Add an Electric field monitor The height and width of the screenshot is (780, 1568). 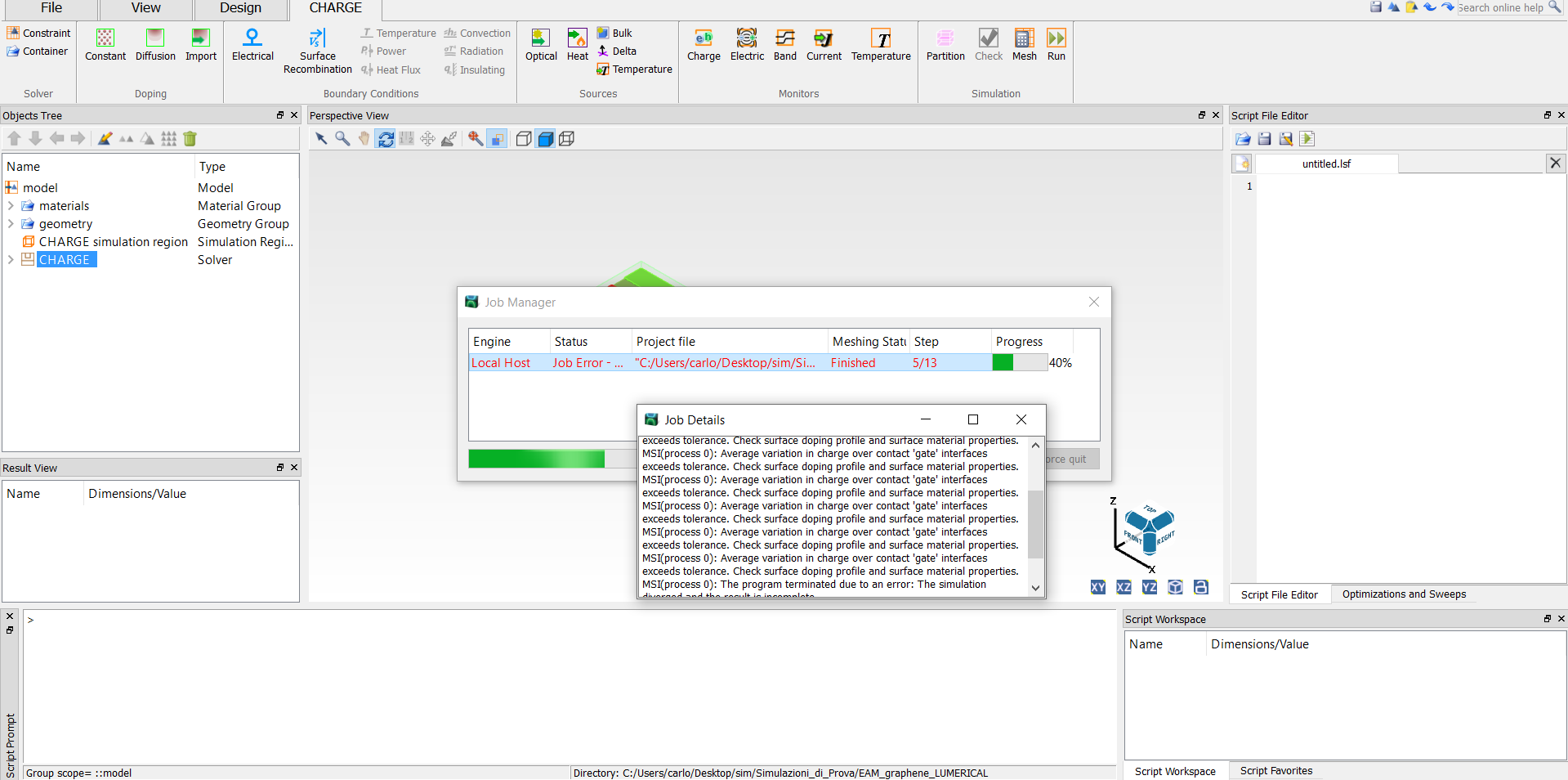pyautogui.click(x=747, y=44)
